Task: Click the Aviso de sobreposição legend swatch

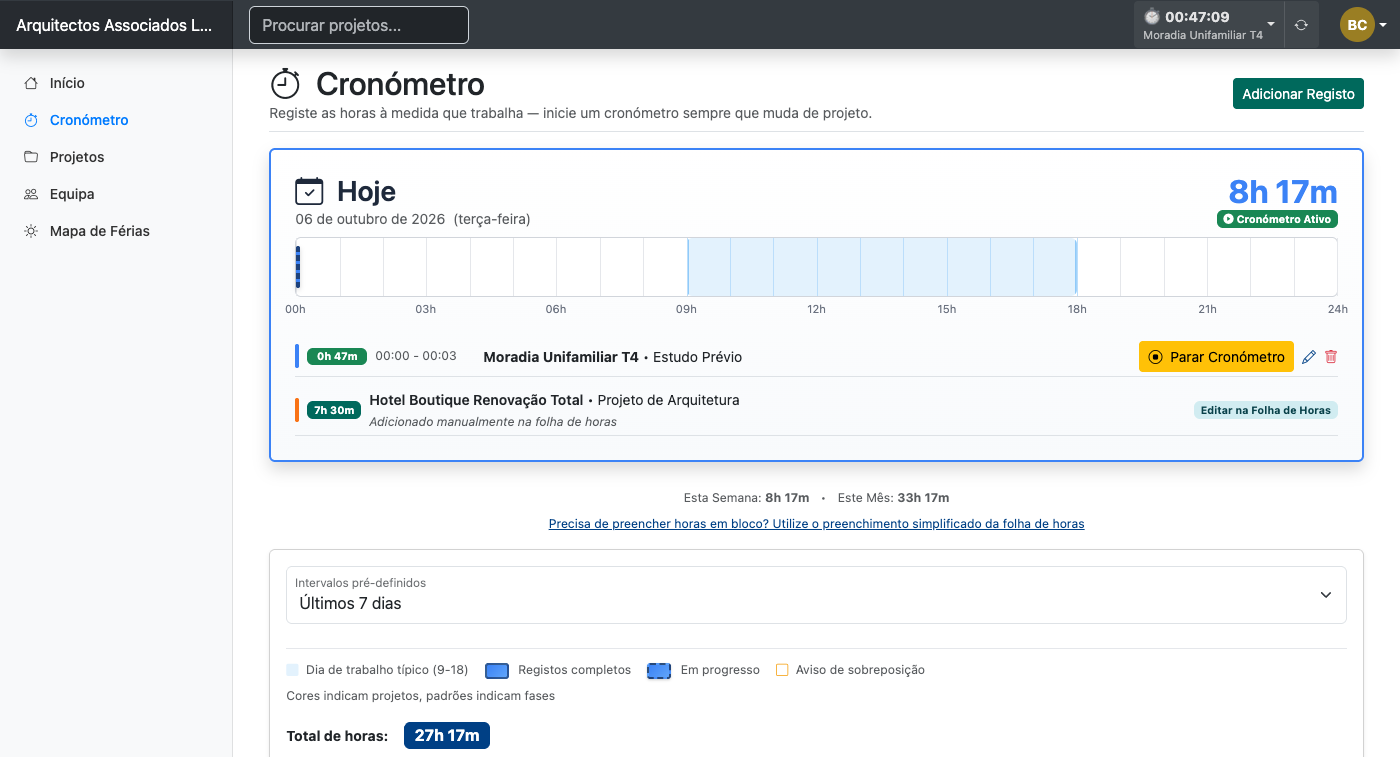Action: click(x=782, y=670)
